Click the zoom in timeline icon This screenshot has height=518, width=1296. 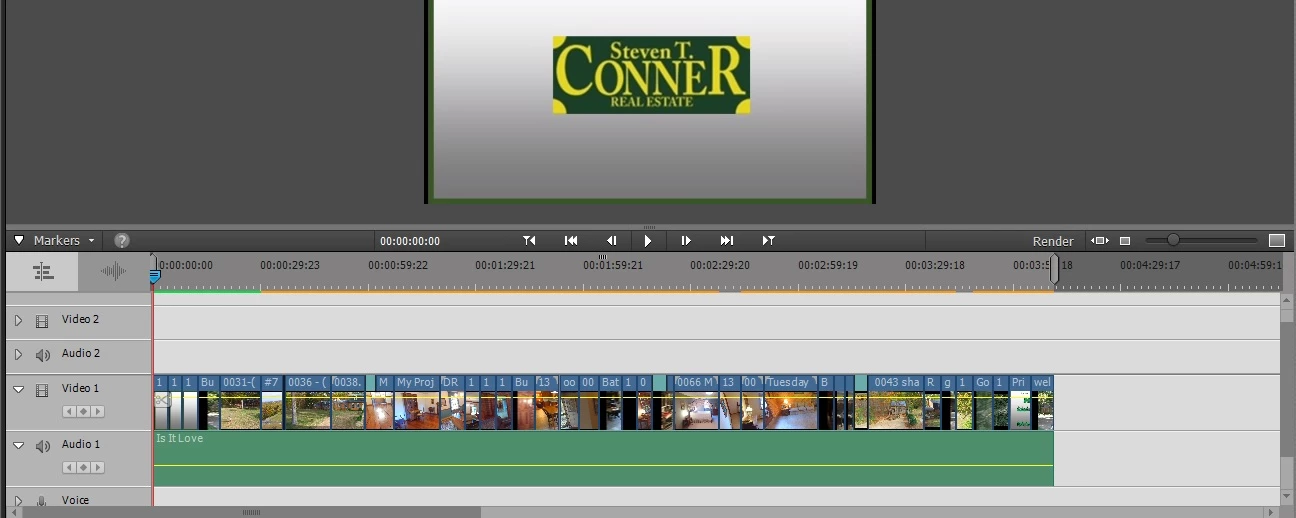pyautogui.click(x=1277, y=241)
